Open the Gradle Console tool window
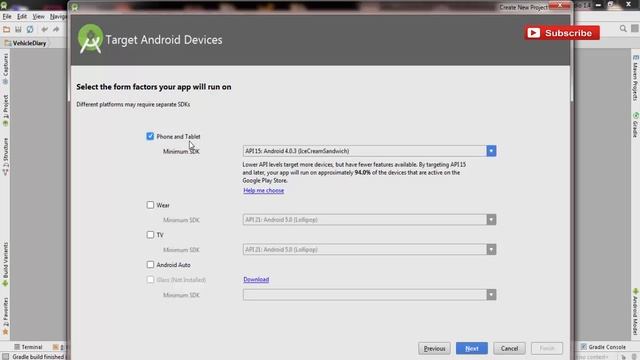 603,347
